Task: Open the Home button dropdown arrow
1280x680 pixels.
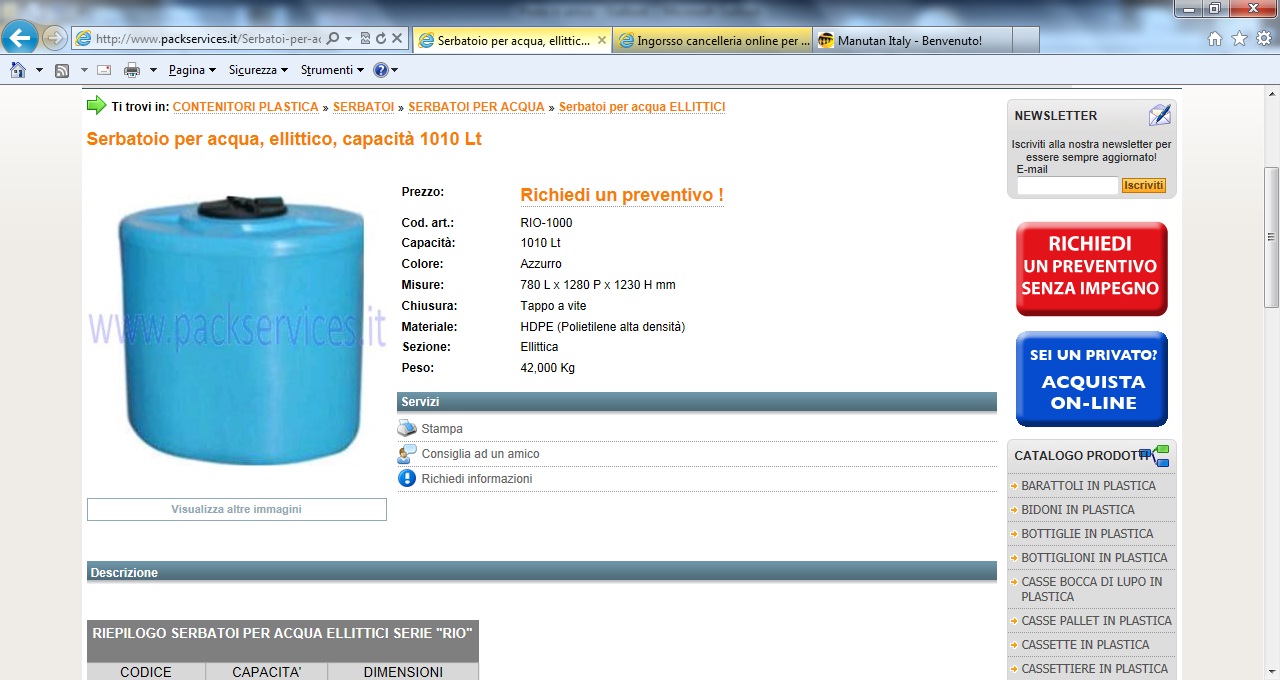Action: click(x=39, y=70)
